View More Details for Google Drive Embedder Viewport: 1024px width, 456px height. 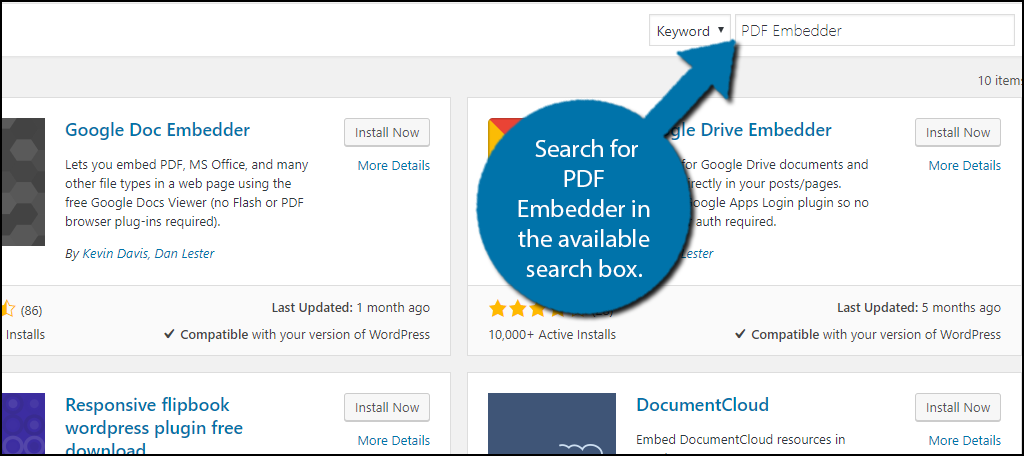pos(965,166)
